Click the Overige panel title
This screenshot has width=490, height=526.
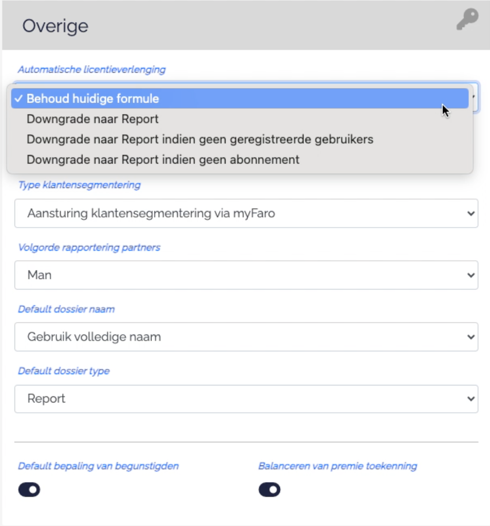click(55, 26)
